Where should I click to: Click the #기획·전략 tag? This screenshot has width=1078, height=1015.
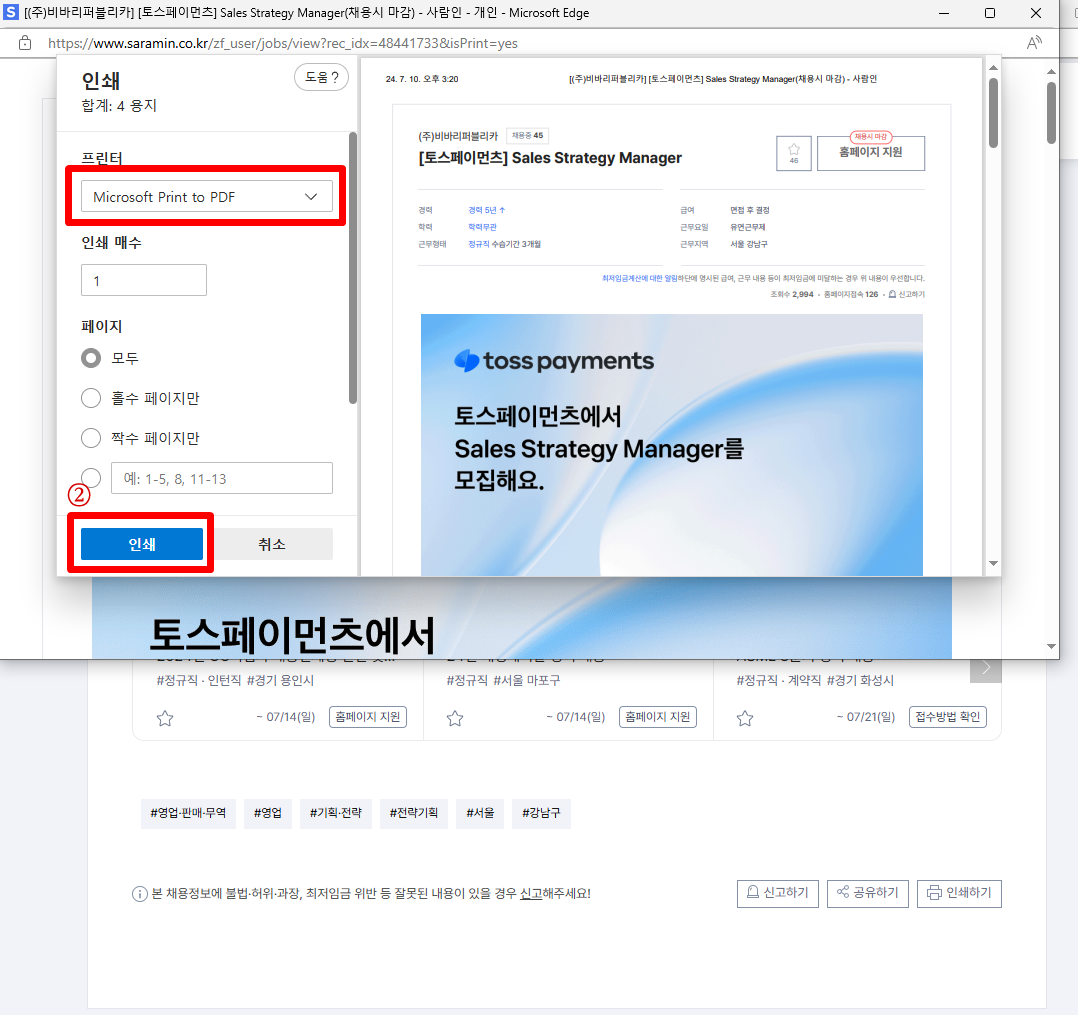coord(336,813)
